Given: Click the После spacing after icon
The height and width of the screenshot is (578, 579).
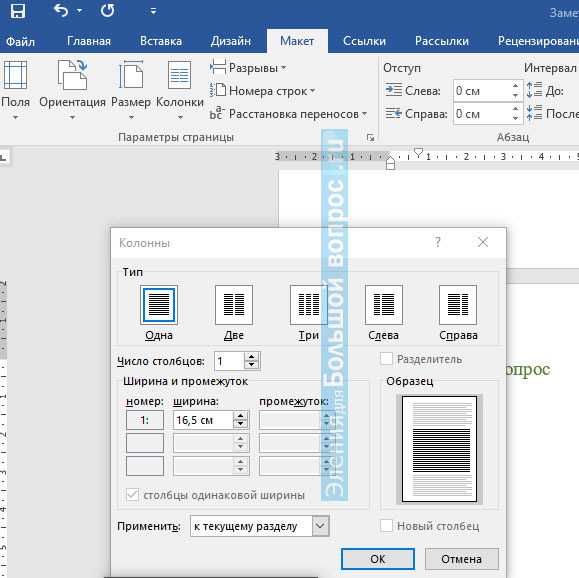Looking at the screenshot, I should 534,113.
